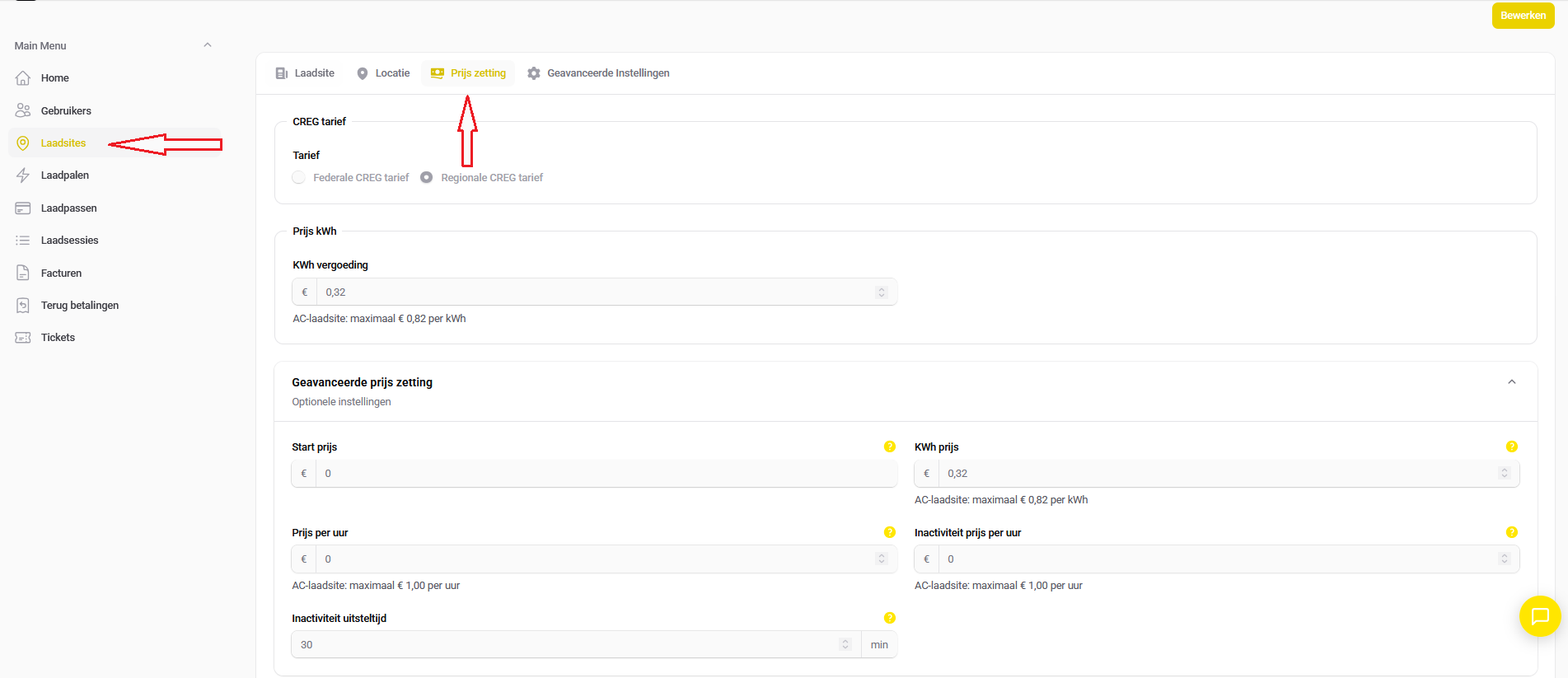This screenshot has width=1568, height=678.
Task: Open Terug betalingen menu item
Action: 115,306
